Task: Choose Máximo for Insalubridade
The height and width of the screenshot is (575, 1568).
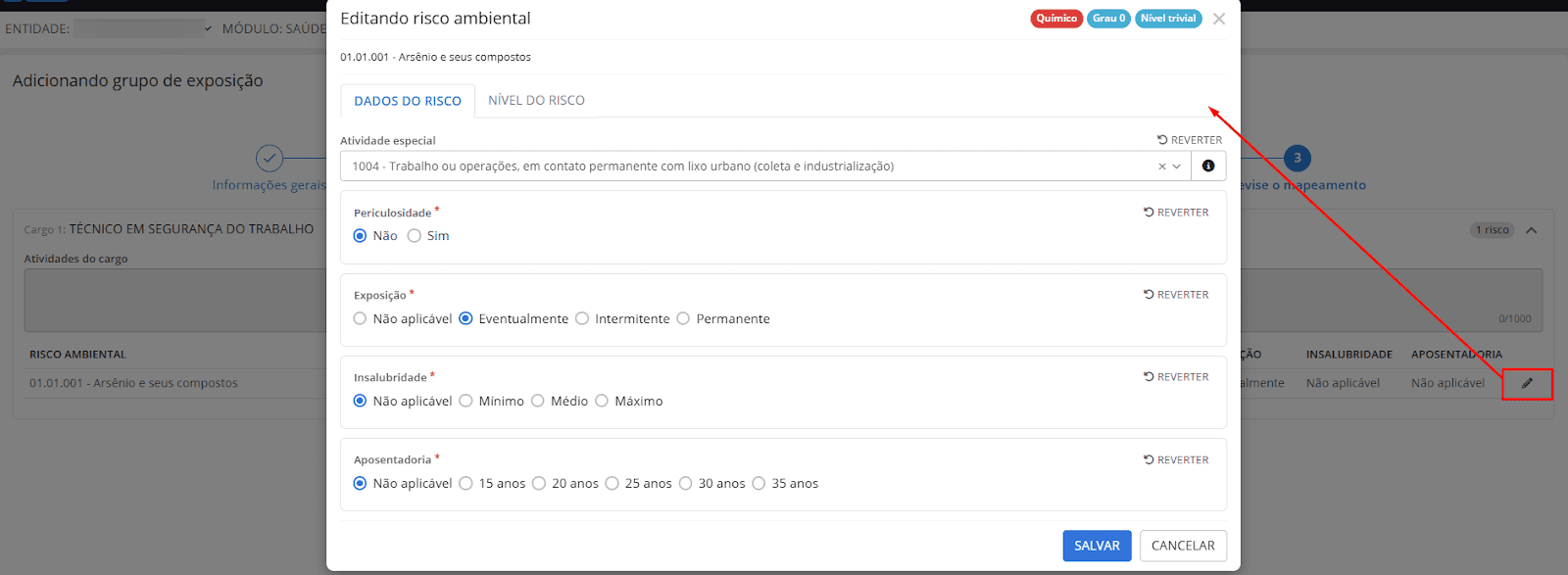Action: point(602,401)
